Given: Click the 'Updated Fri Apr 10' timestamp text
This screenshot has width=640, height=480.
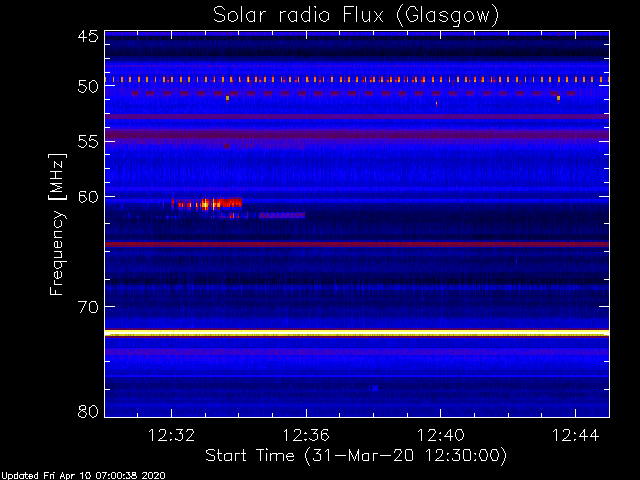Looking at the screenshot, I should (83, 476).
